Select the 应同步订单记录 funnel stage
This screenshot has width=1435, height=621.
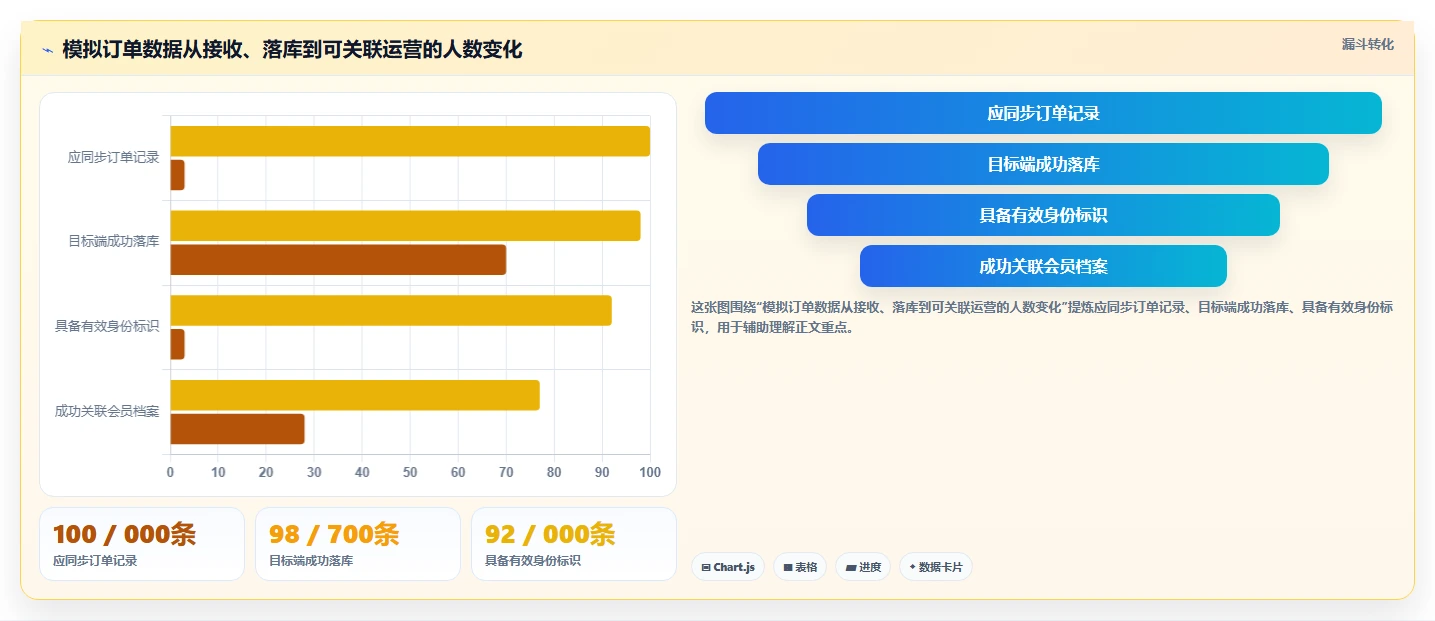1043,113
